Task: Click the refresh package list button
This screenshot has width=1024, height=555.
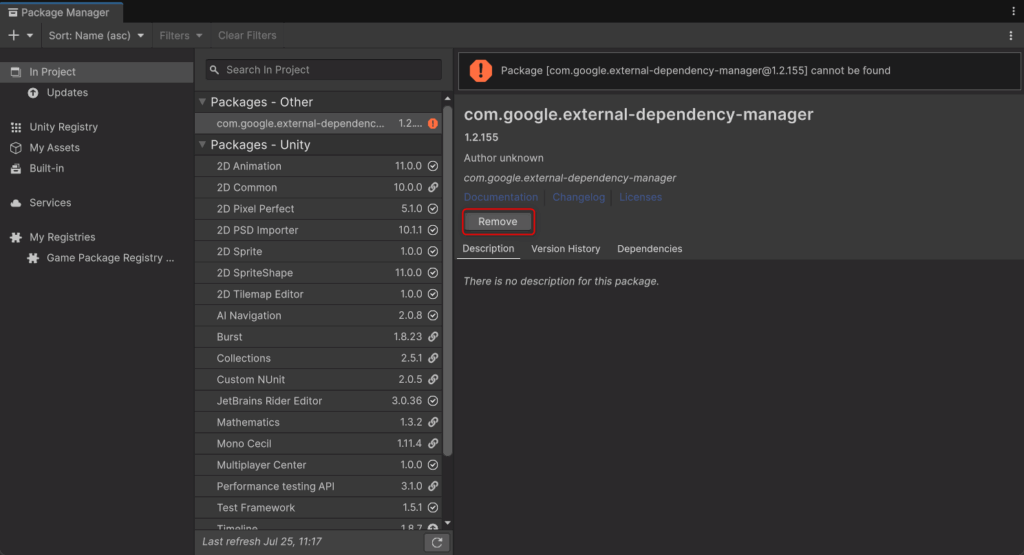Action: point(437,542)
